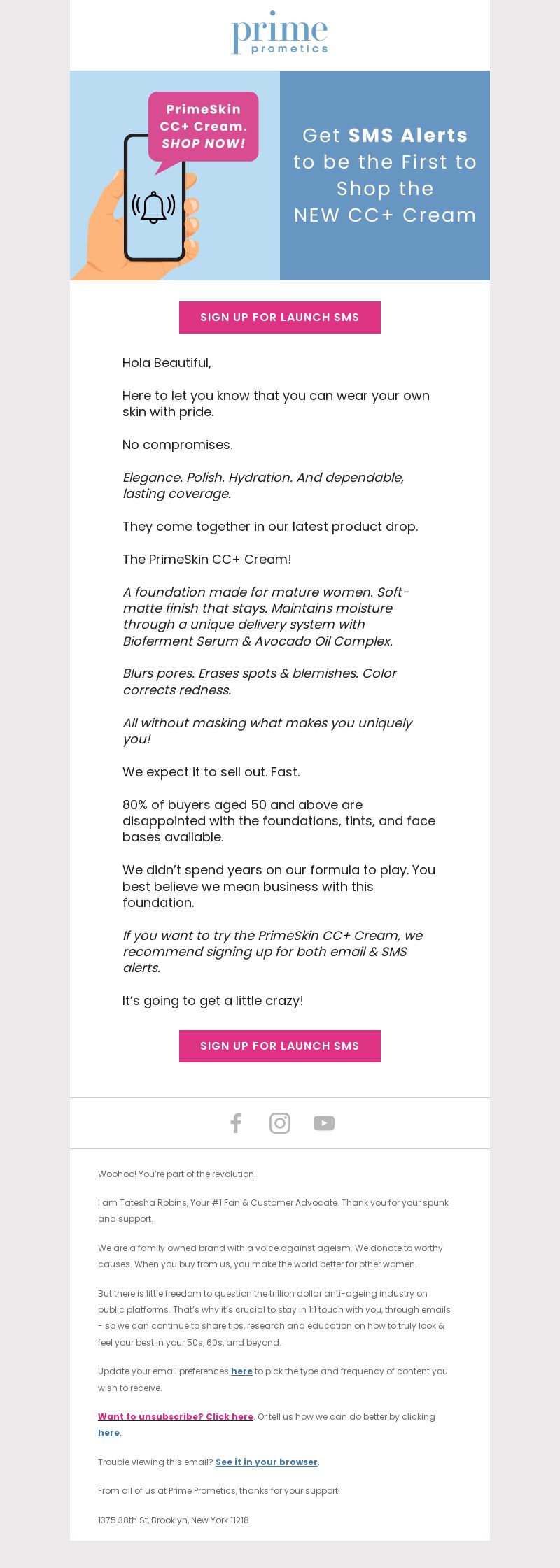The image size is (560, 1568).
Task: Click the Get SMS Alerts banner panel
Action: tap(385, 176)
